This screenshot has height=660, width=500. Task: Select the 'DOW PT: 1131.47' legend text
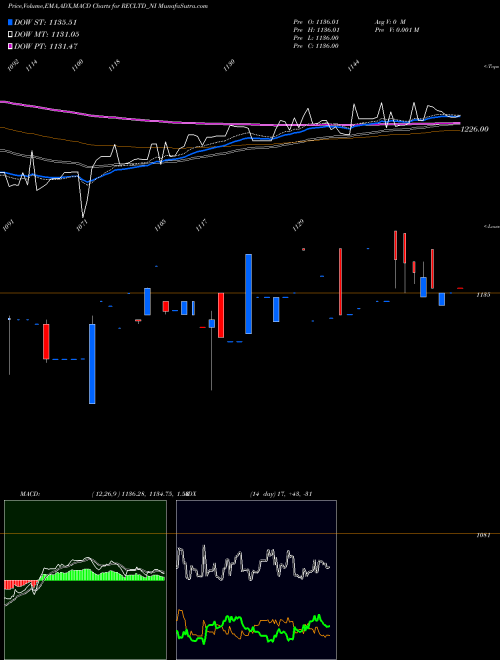pyautogui.click(x=45, y=46)
